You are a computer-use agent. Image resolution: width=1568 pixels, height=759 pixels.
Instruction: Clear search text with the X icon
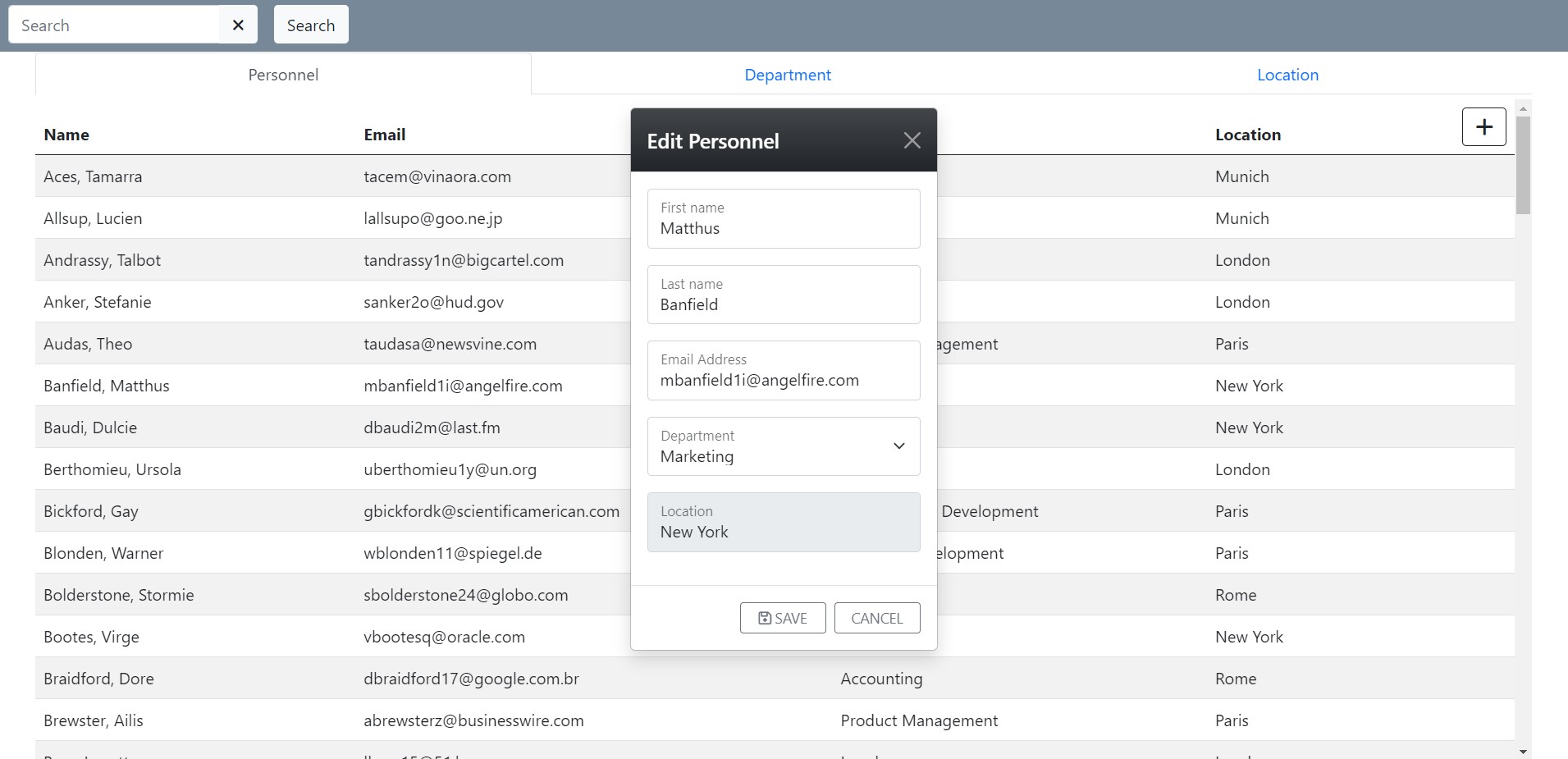click(238, 25)
